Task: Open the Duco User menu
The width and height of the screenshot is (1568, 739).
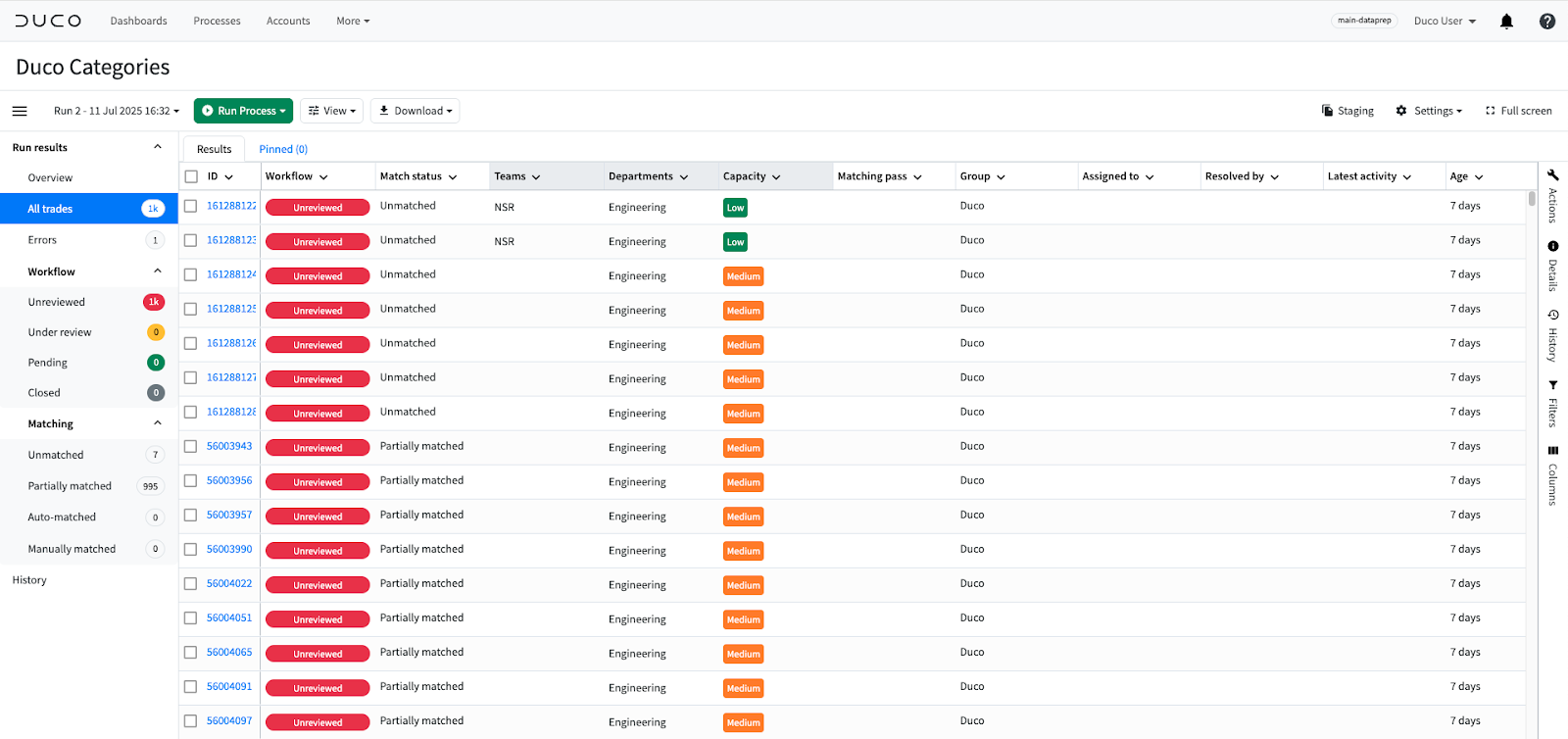Action: [1445, 21]
